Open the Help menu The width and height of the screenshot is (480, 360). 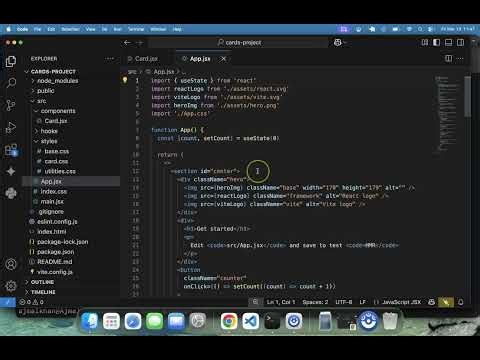point(177,29)
